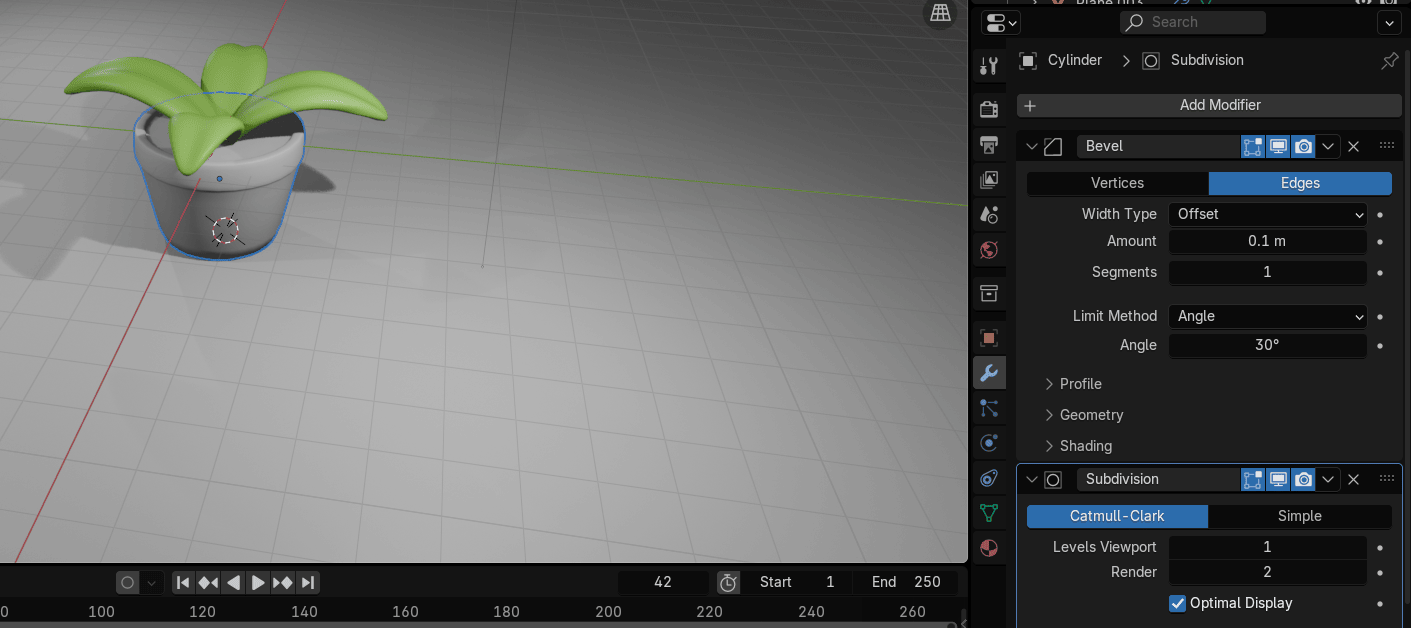This screenshot has height=628, width=1411.
Task: Open the Material properties tab
Action: [989, 548]
